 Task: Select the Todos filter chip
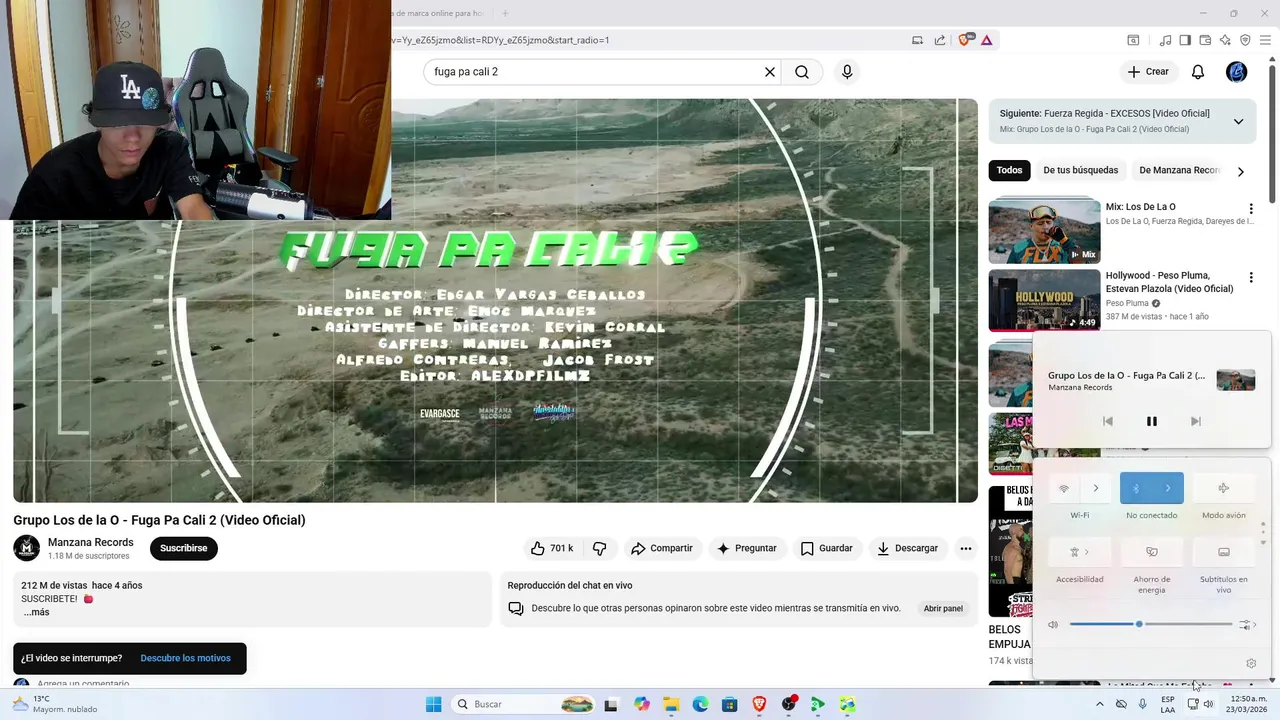pos(1009,170)
